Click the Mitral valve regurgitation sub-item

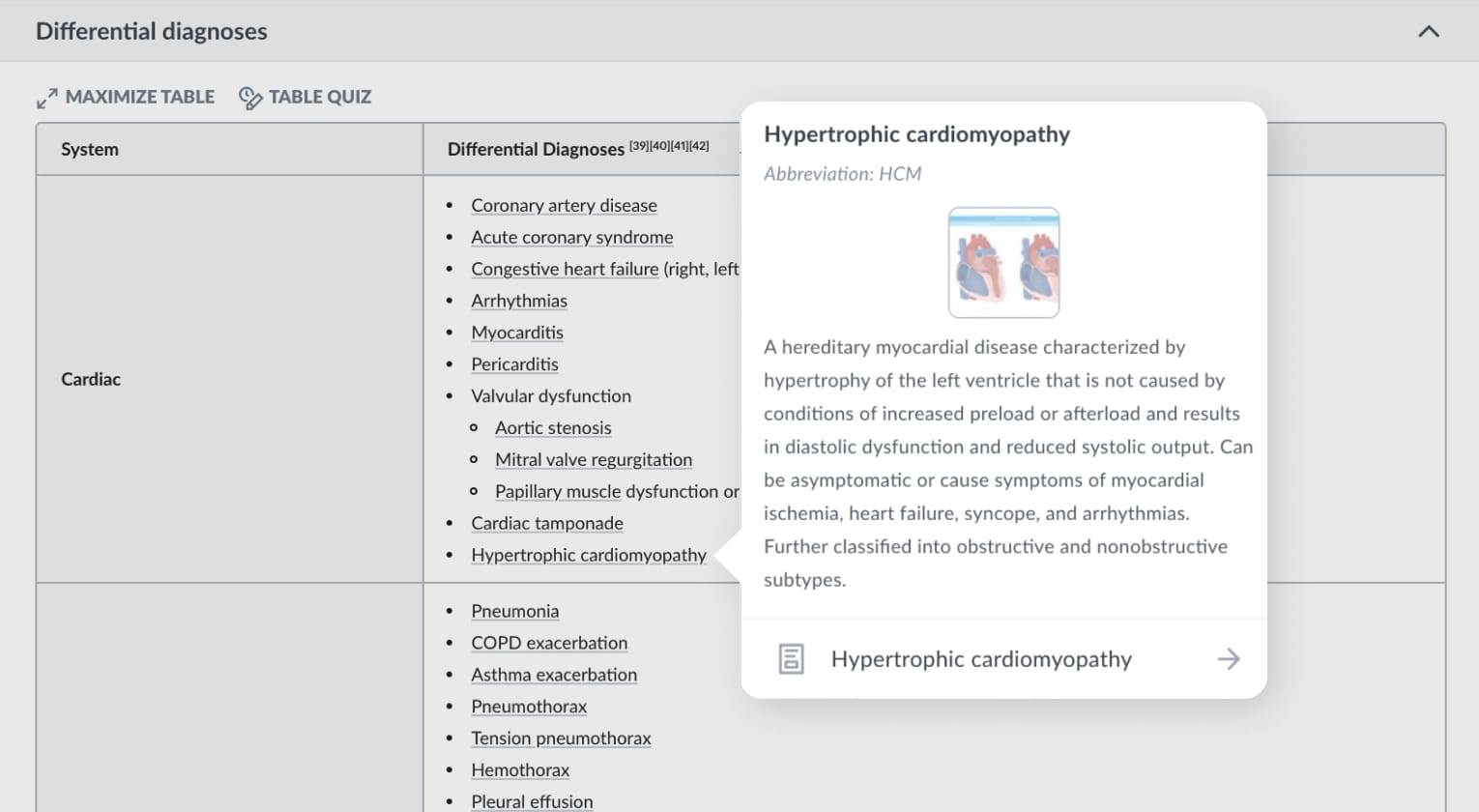point(594,459)
